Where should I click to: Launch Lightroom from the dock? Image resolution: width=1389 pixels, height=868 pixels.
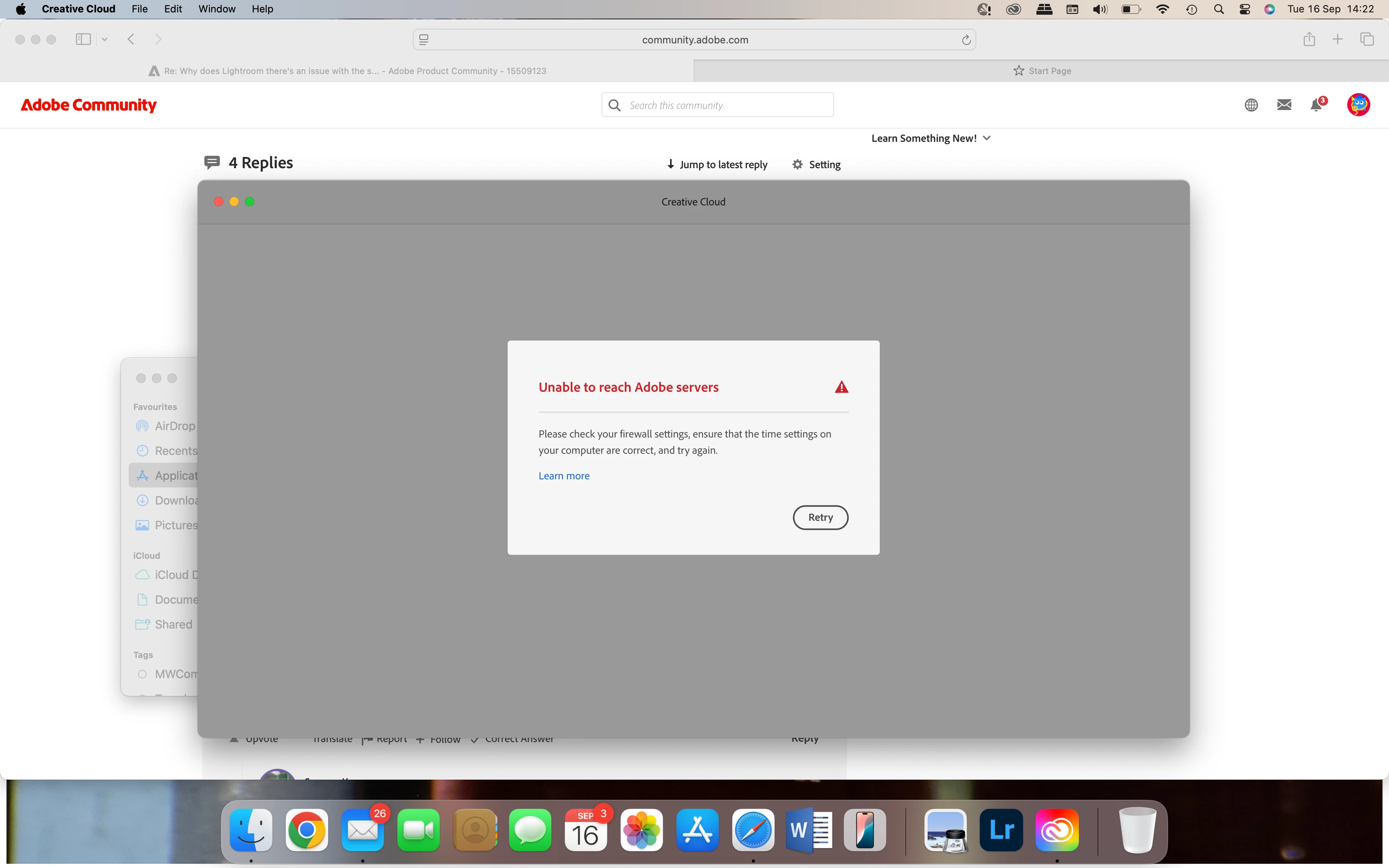click(1001, 830)
